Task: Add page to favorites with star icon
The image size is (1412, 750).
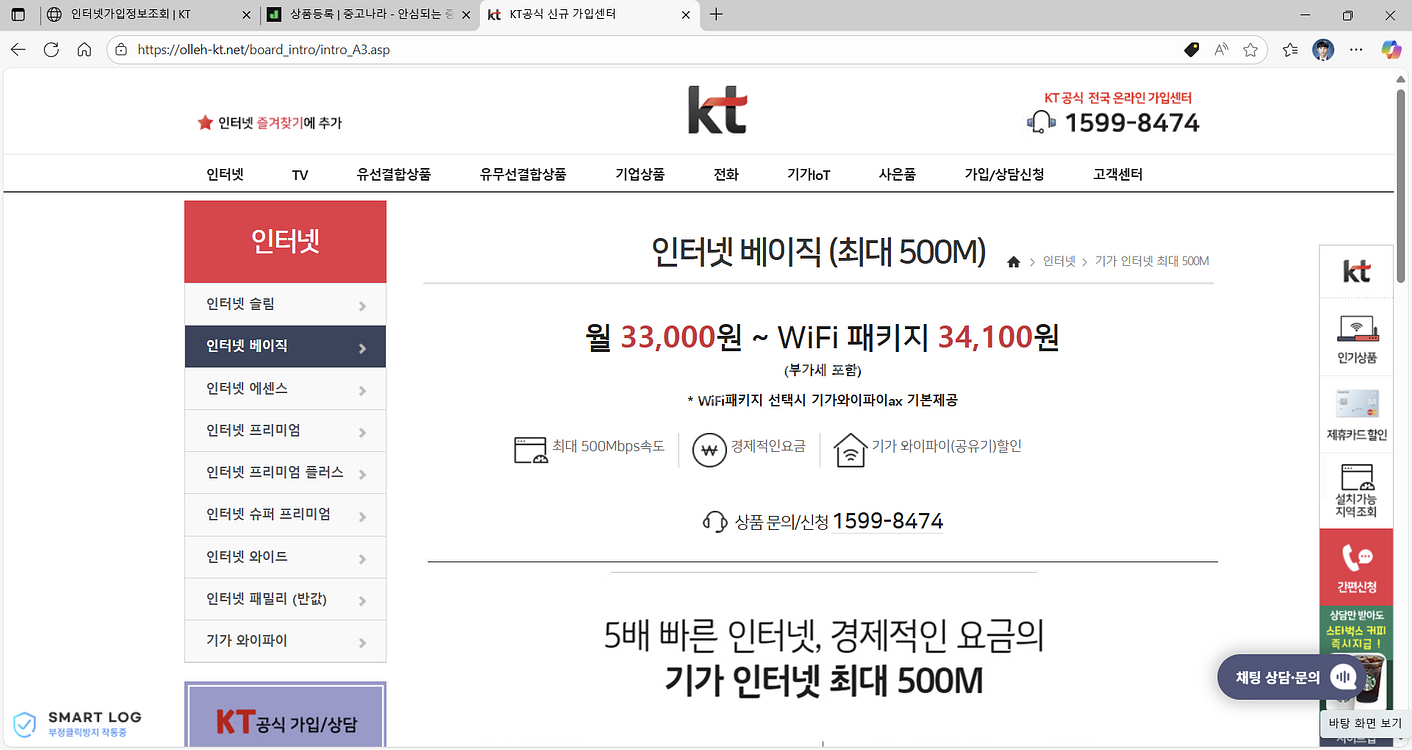Action: 1250,49
